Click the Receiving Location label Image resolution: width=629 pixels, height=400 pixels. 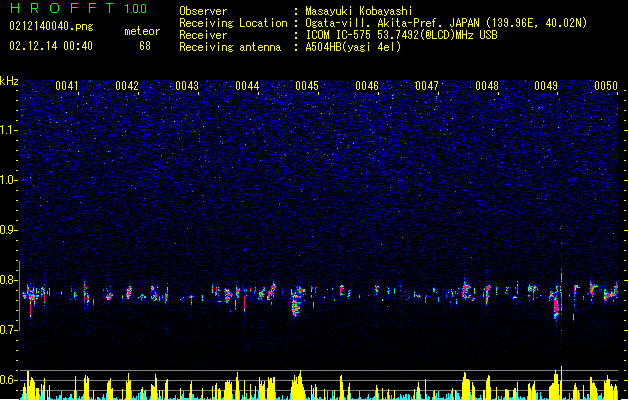(233, 23)
